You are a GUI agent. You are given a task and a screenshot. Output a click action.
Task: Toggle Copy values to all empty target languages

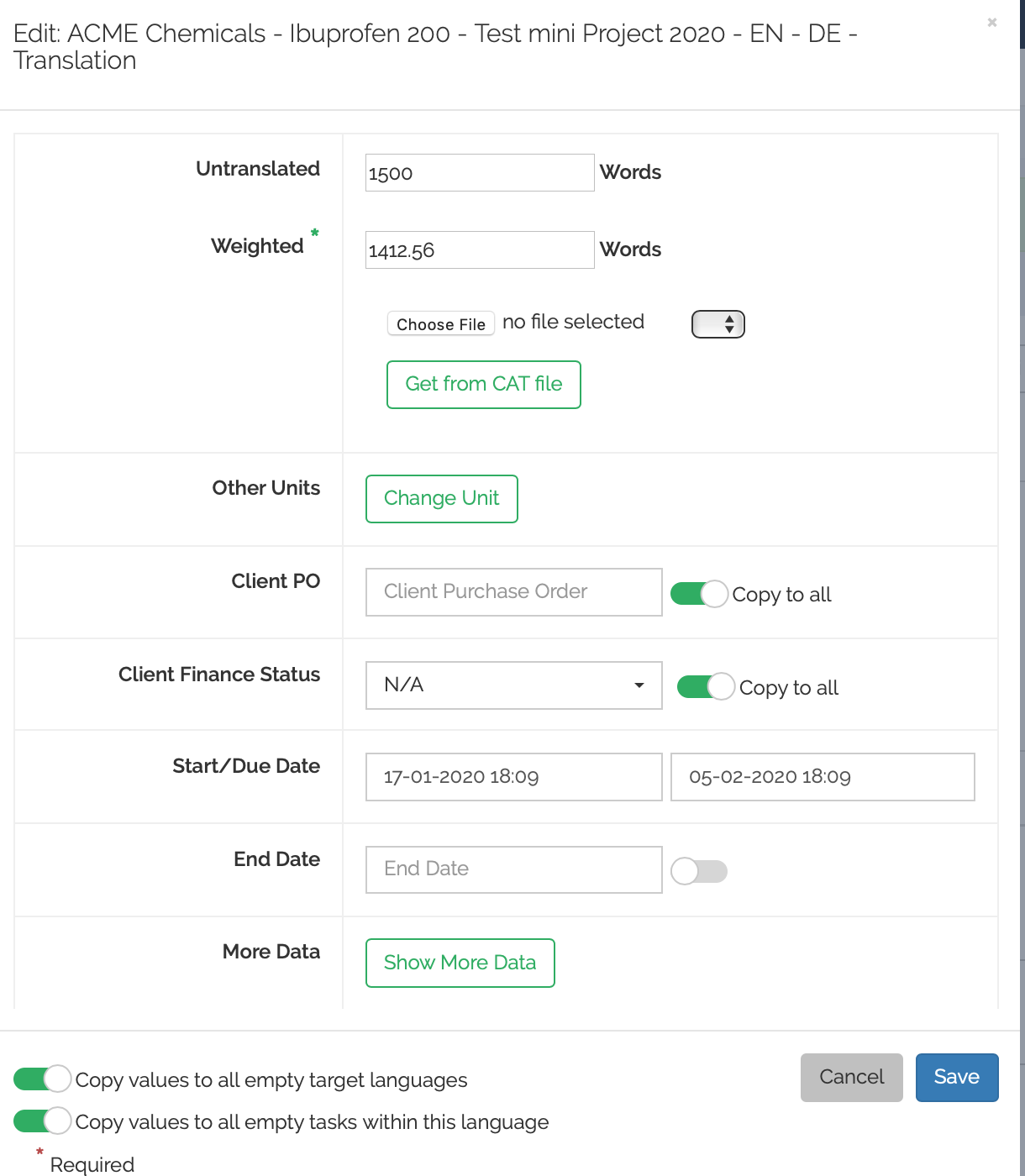(42, 1079)
